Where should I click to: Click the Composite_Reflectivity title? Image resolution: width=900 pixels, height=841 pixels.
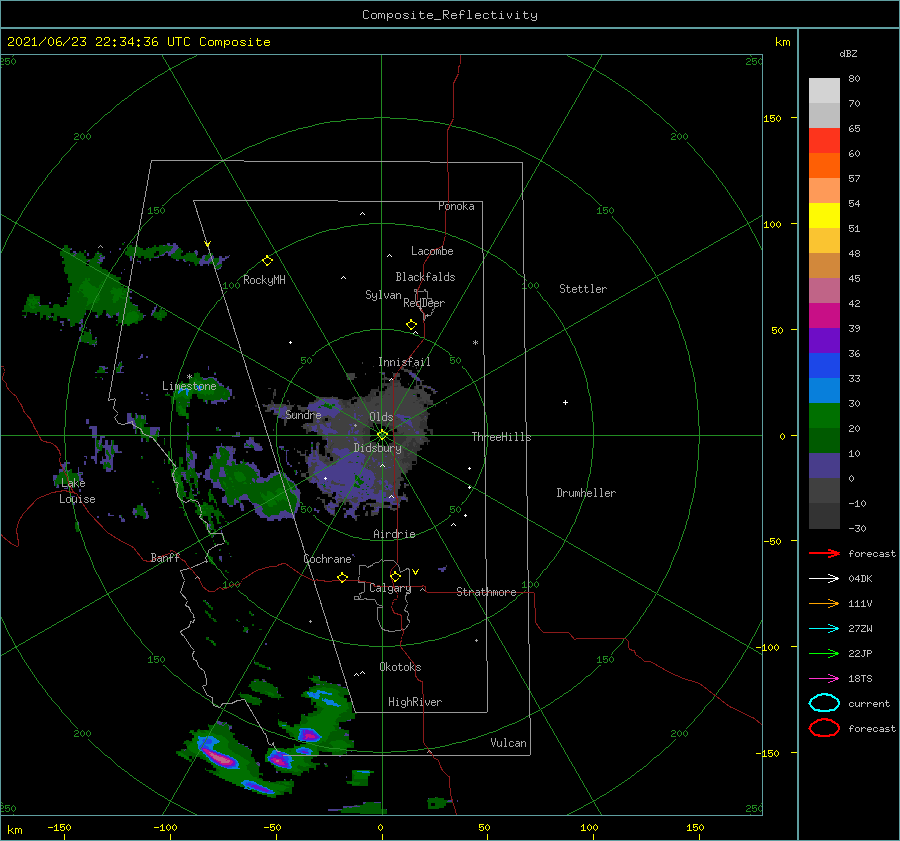coord(450,15)
